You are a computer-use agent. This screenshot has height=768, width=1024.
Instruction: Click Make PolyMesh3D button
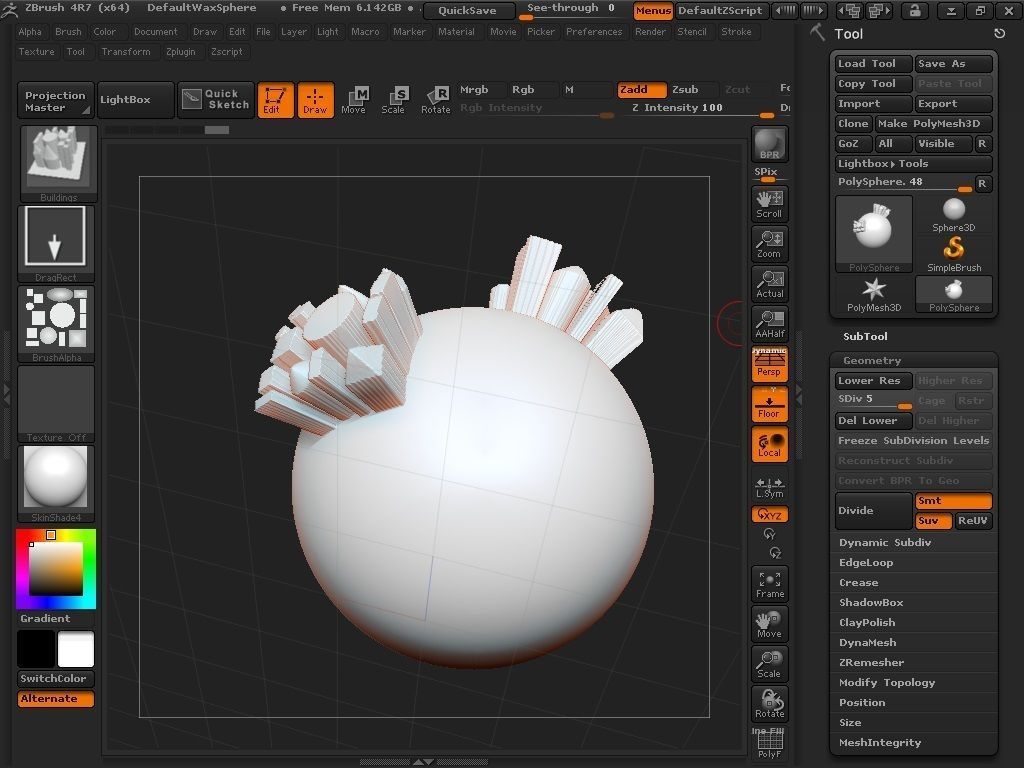[x=933, y=123]
